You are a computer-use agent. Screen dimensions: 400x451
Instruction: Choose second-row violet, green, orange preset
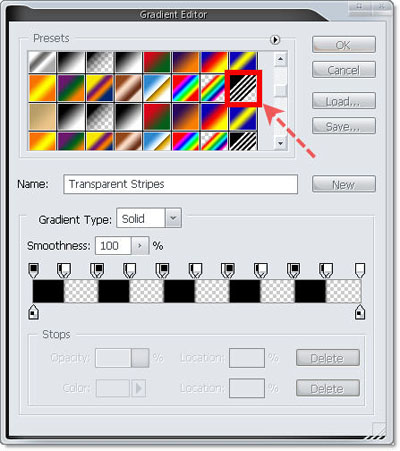71,88
